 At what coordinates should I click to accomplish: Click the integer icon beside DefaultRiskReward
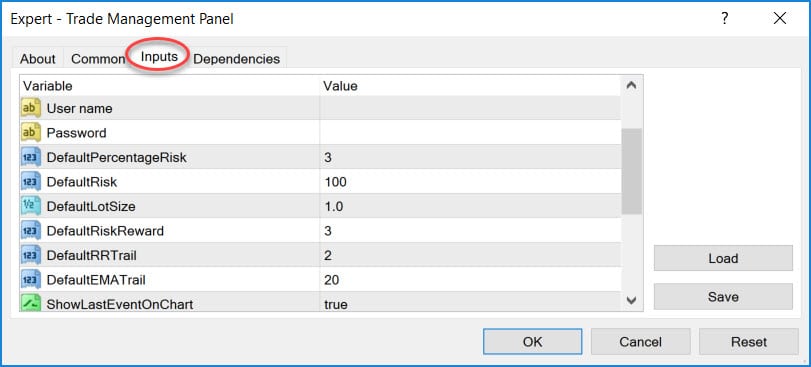click(x=31, y=231)
